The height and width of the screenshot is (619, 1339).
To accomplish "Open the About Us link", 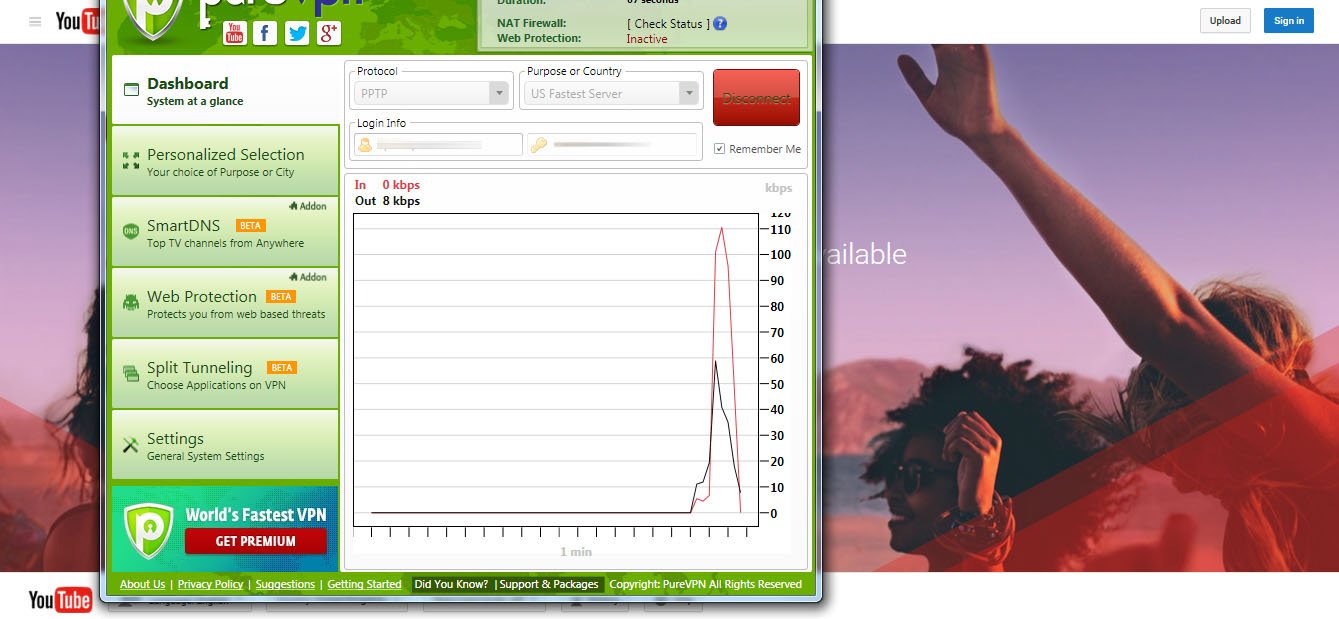I will point(142,584).
